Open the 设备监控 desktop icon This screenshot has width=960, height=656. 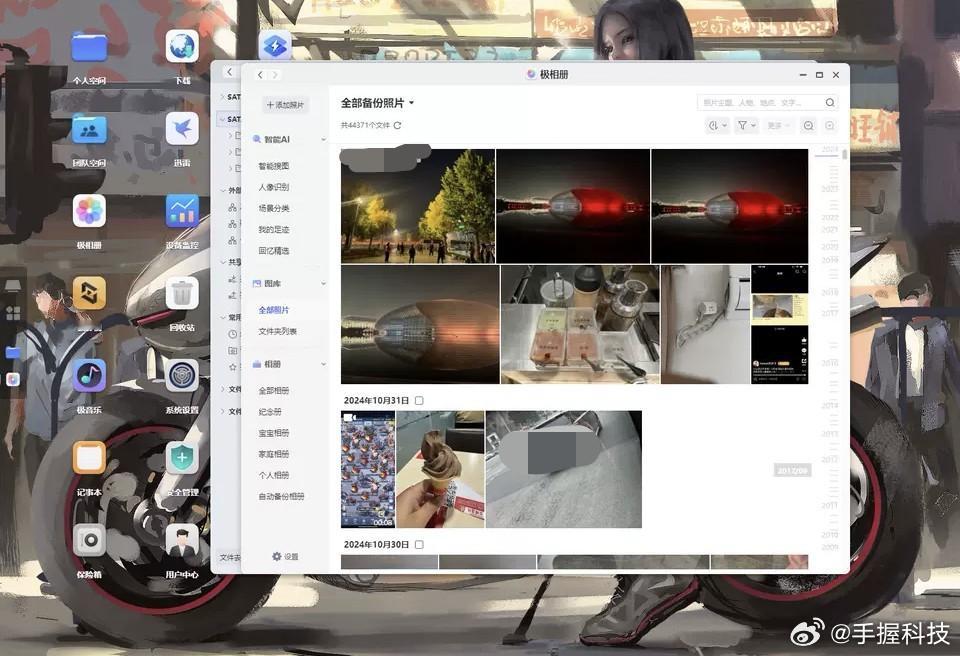click(182, 211)
